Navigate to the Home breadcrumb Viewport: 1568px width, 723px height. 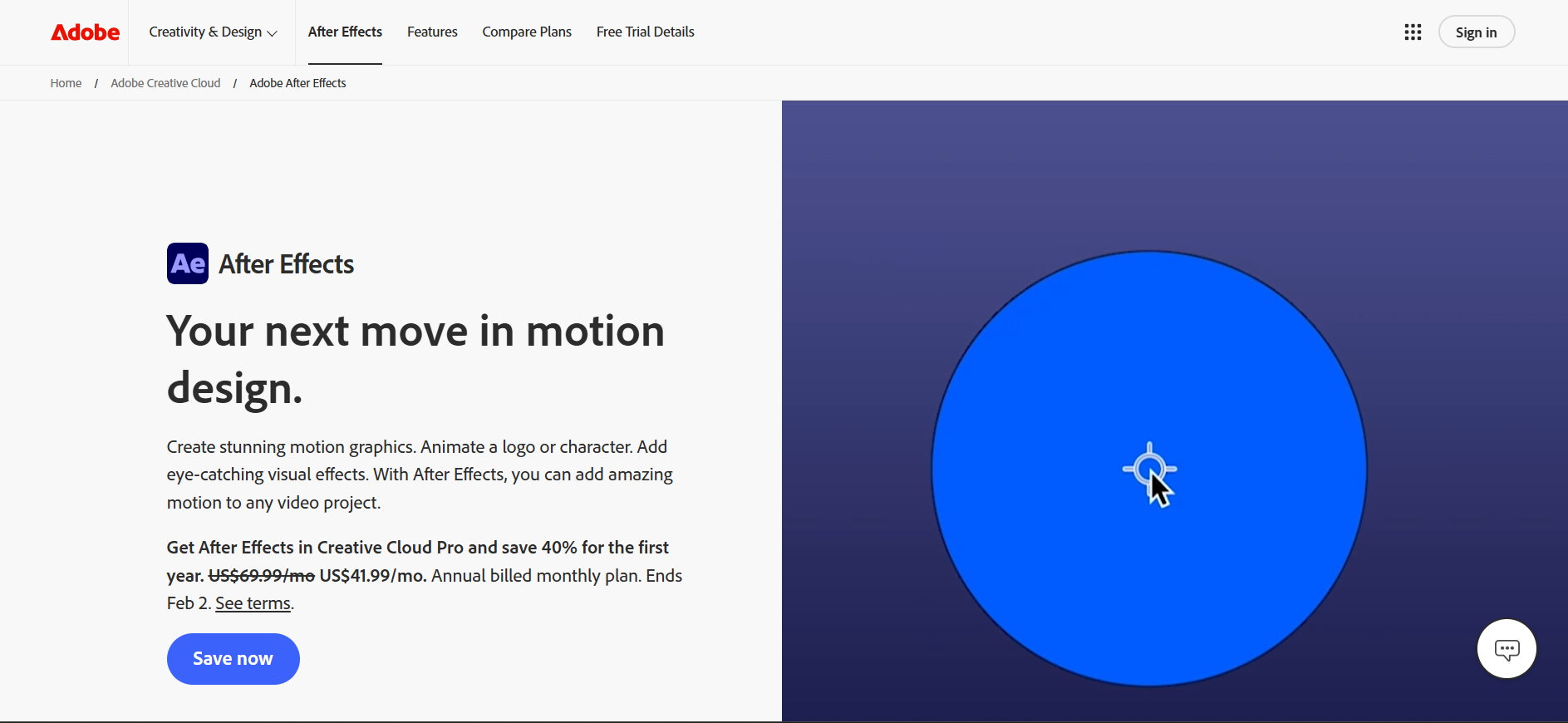66,83
